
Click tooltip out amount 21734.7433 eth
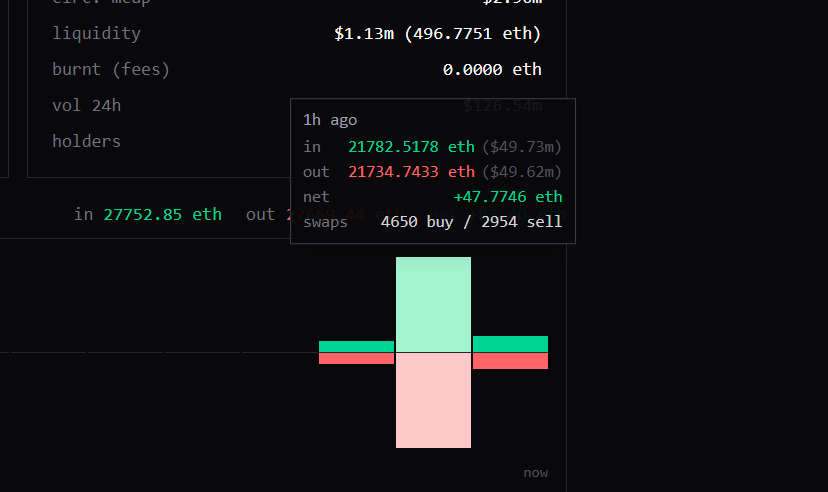[411, 172]
